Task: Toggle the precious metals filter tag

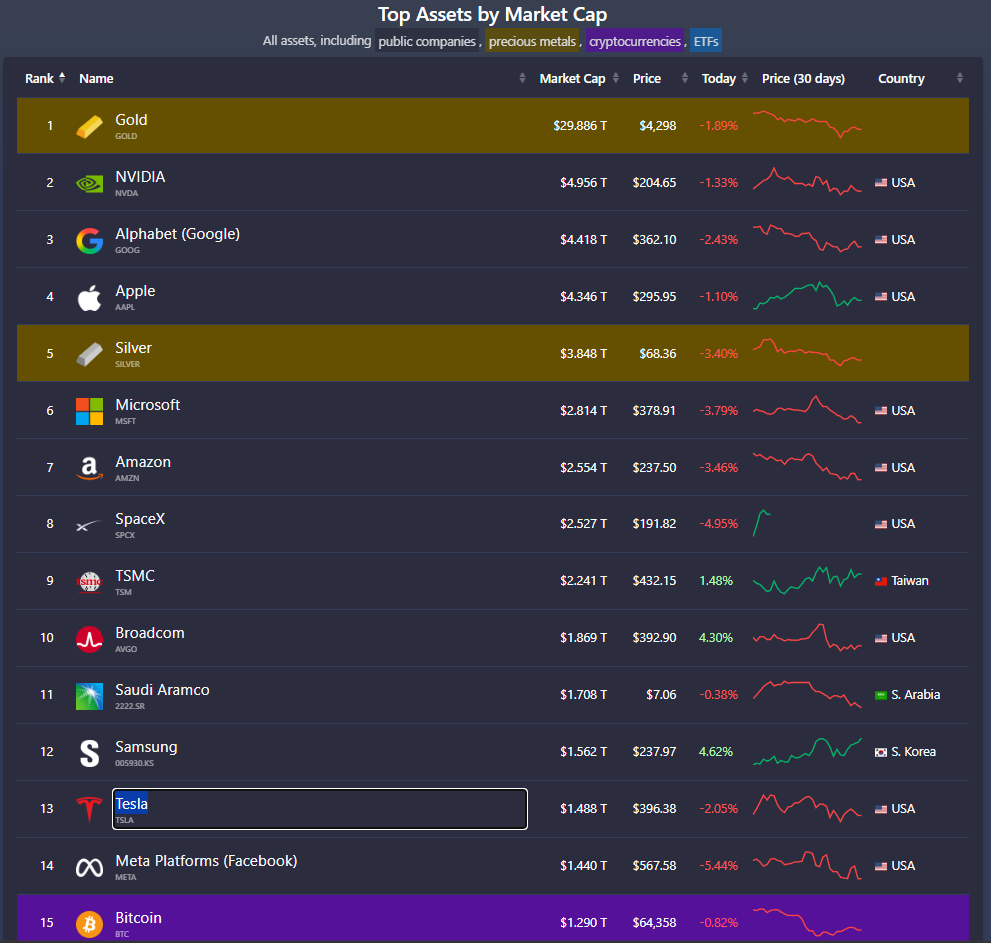Action: (532, 41)
